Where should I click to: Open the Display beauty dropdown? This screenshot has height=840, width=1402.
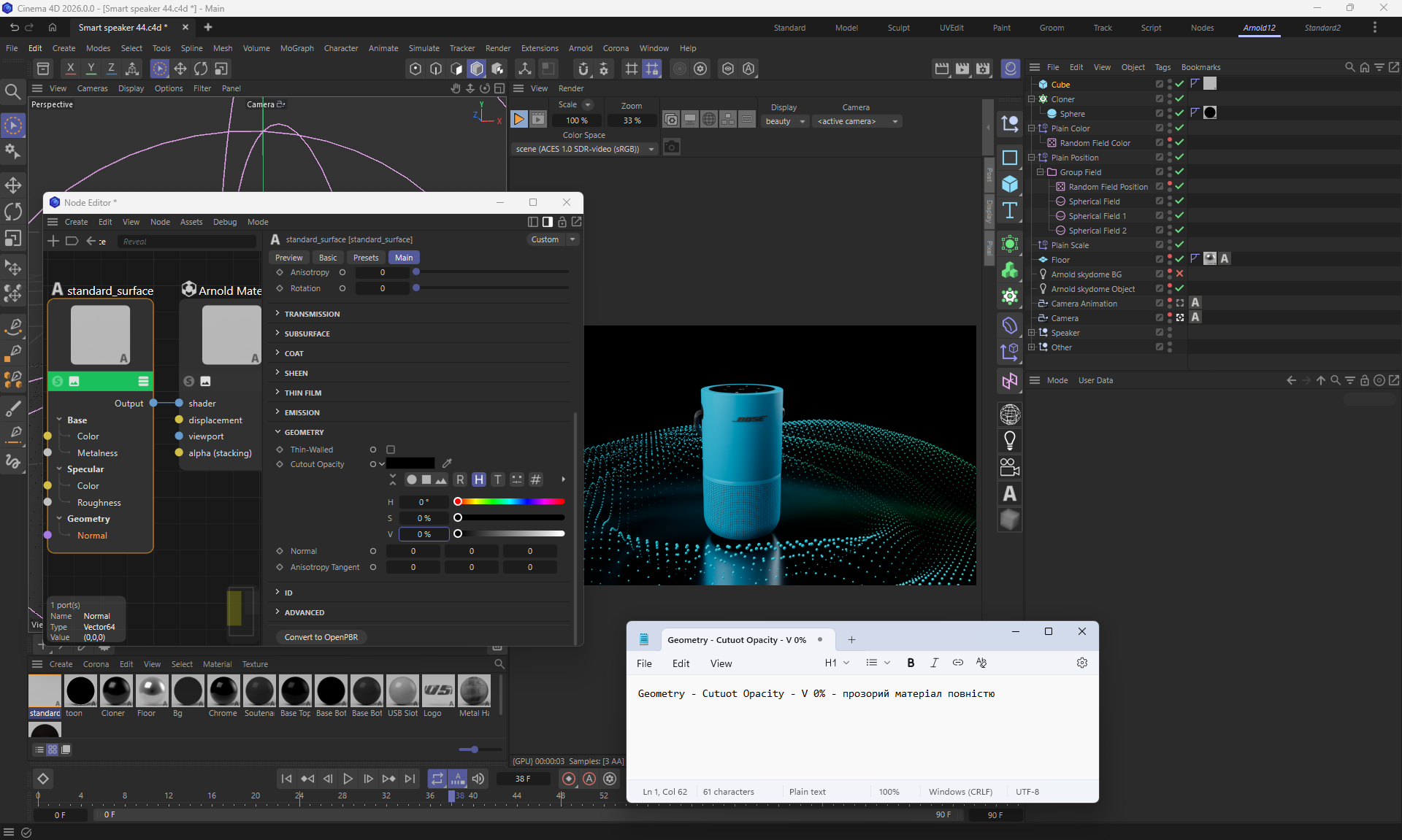coord(785,121)
